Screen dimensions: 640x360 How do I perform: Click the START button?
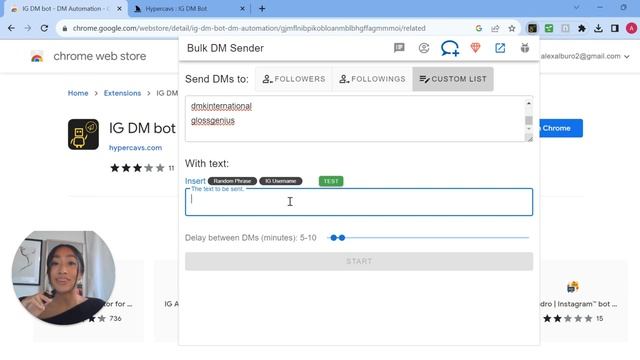[x=359, y=261]
